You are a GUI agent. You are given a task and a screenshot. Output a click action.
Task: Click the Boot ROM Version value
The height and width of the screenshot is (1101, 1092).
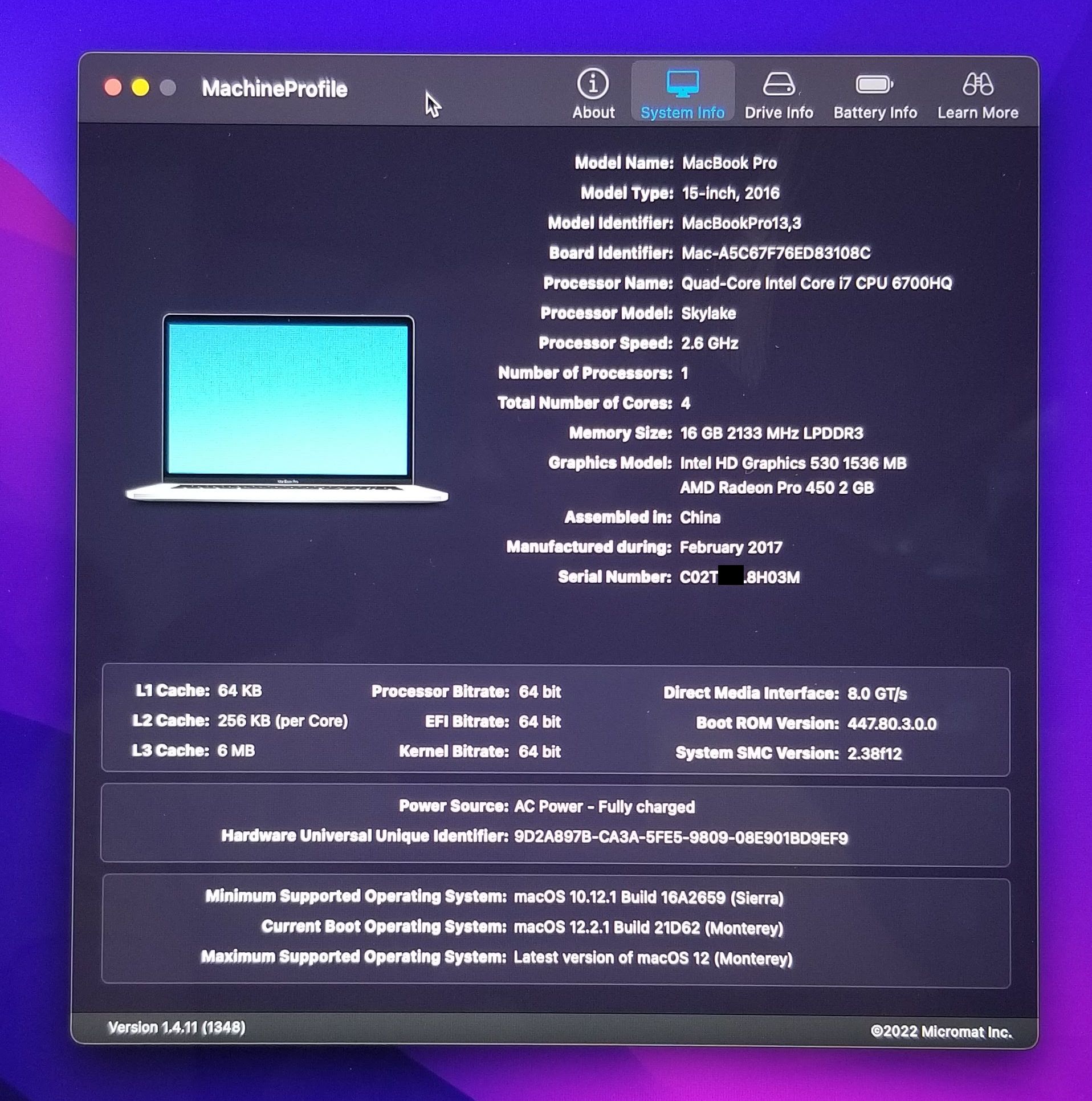pyautogui.click(x=891, y=724)
